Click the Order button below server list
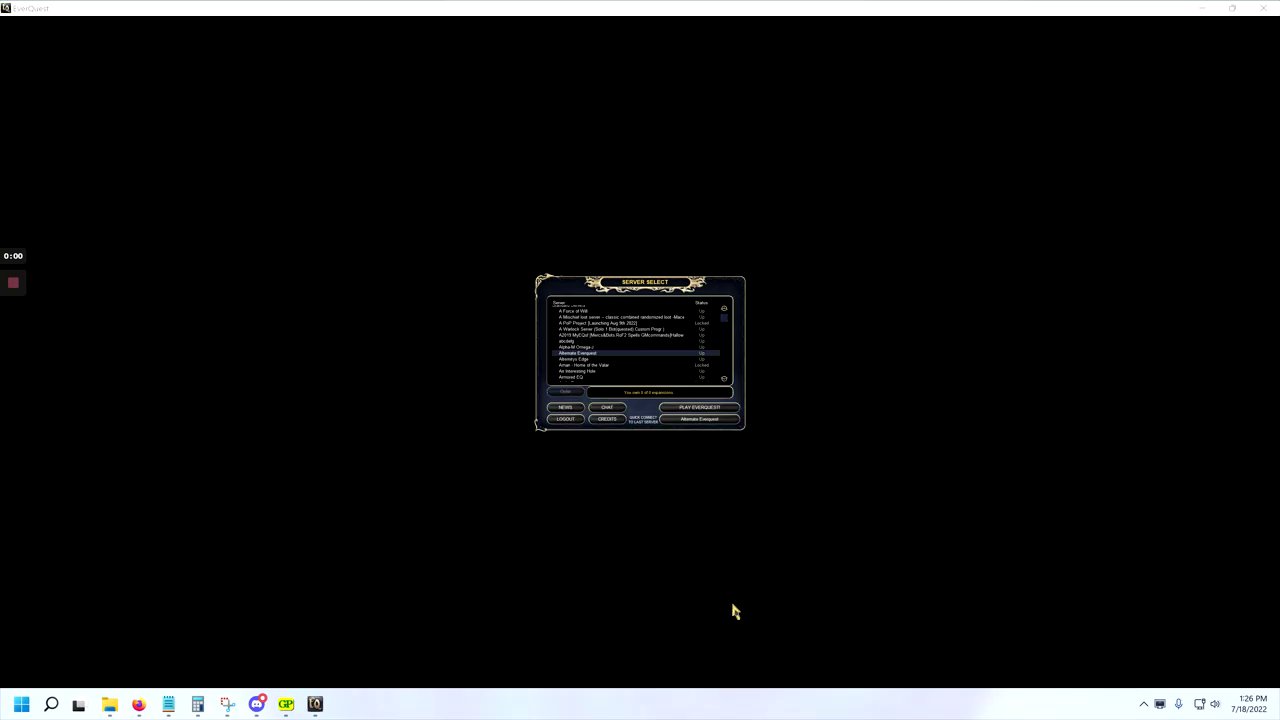The height and width of the screenshot is (720, 1280). [x=565, y=391]
